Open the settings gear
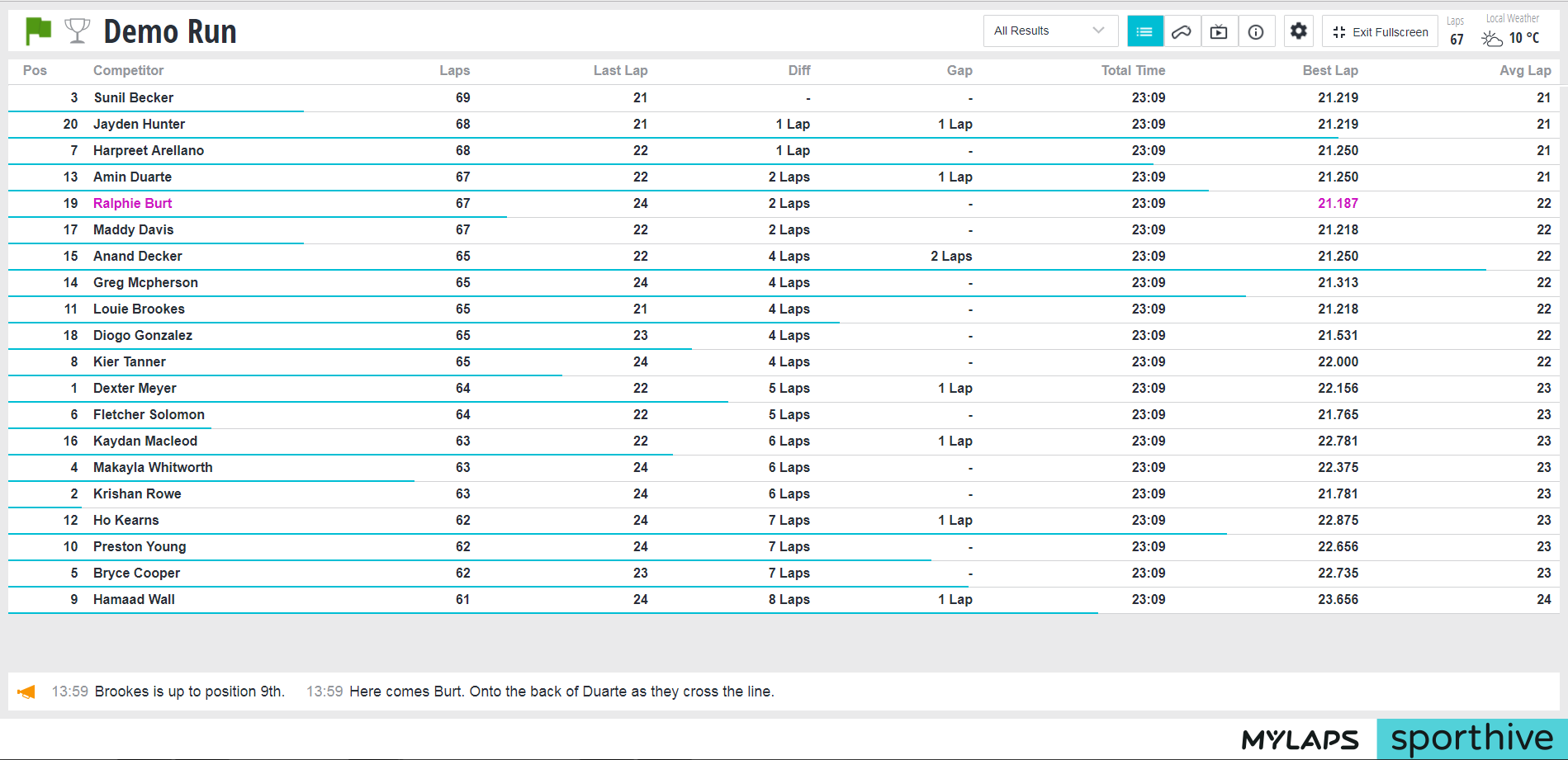This screenshot has height=760, width=1568. click(1299, 31)
